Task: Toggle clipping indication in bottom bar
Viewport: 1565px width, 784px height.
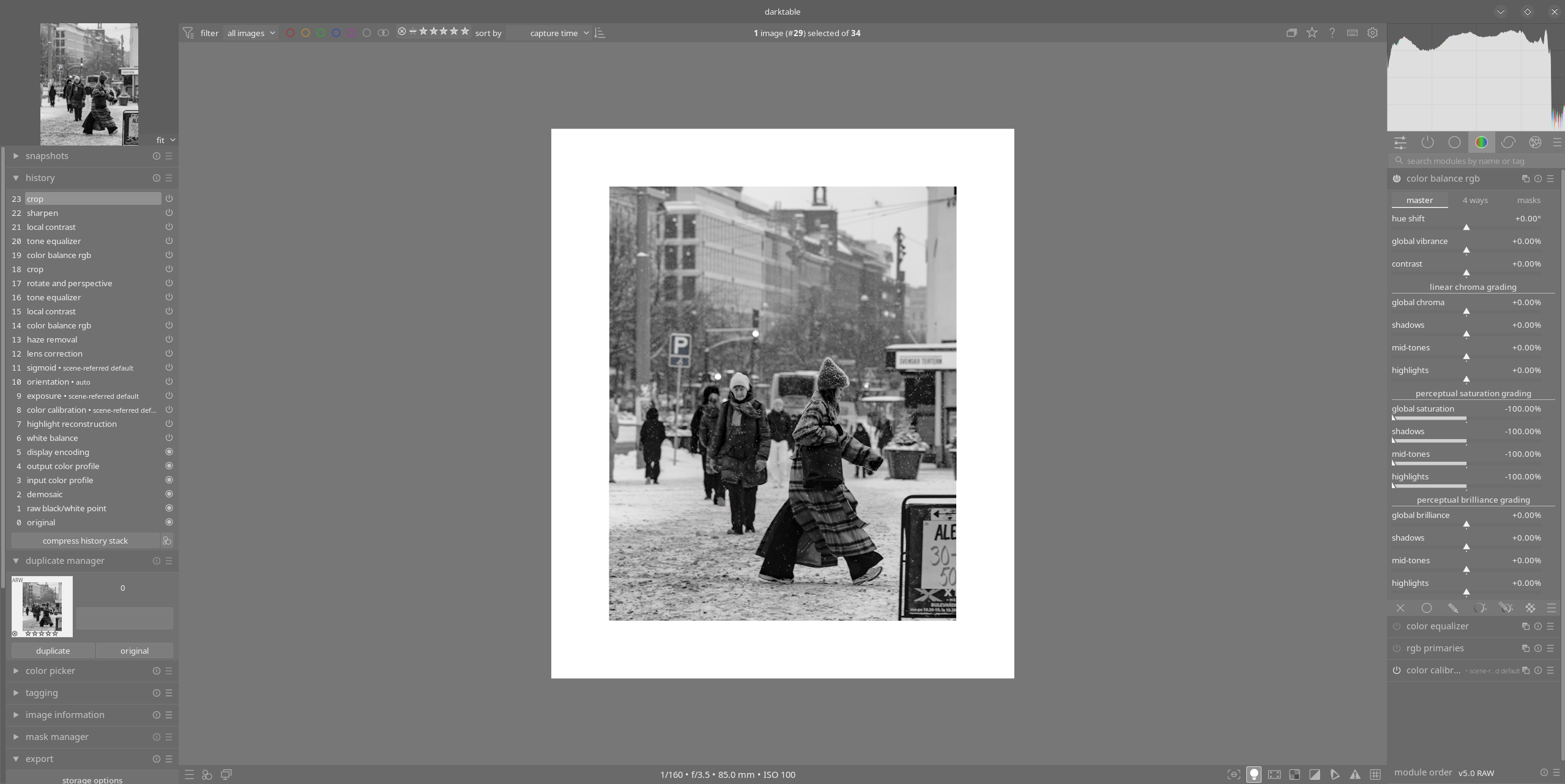Action: [x=1315, y=774]
